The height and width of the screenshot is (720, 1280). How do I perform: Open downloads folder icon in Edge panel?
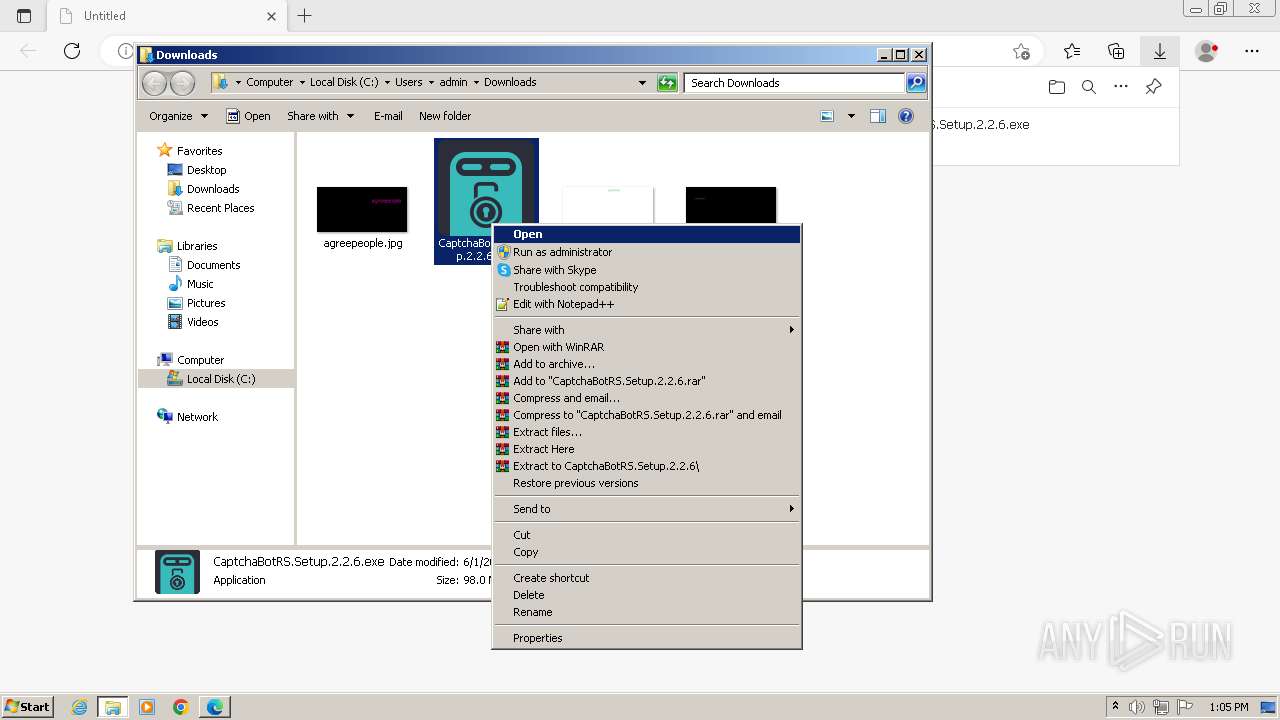click(1057, 87)
